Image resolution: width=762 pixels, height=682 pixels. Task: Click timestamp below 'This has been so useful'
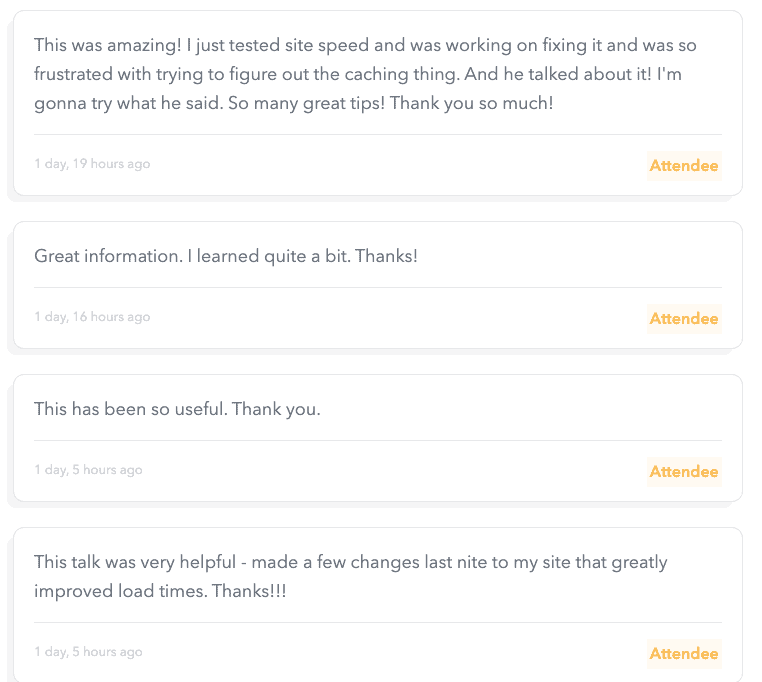click(x=88, y=470)
